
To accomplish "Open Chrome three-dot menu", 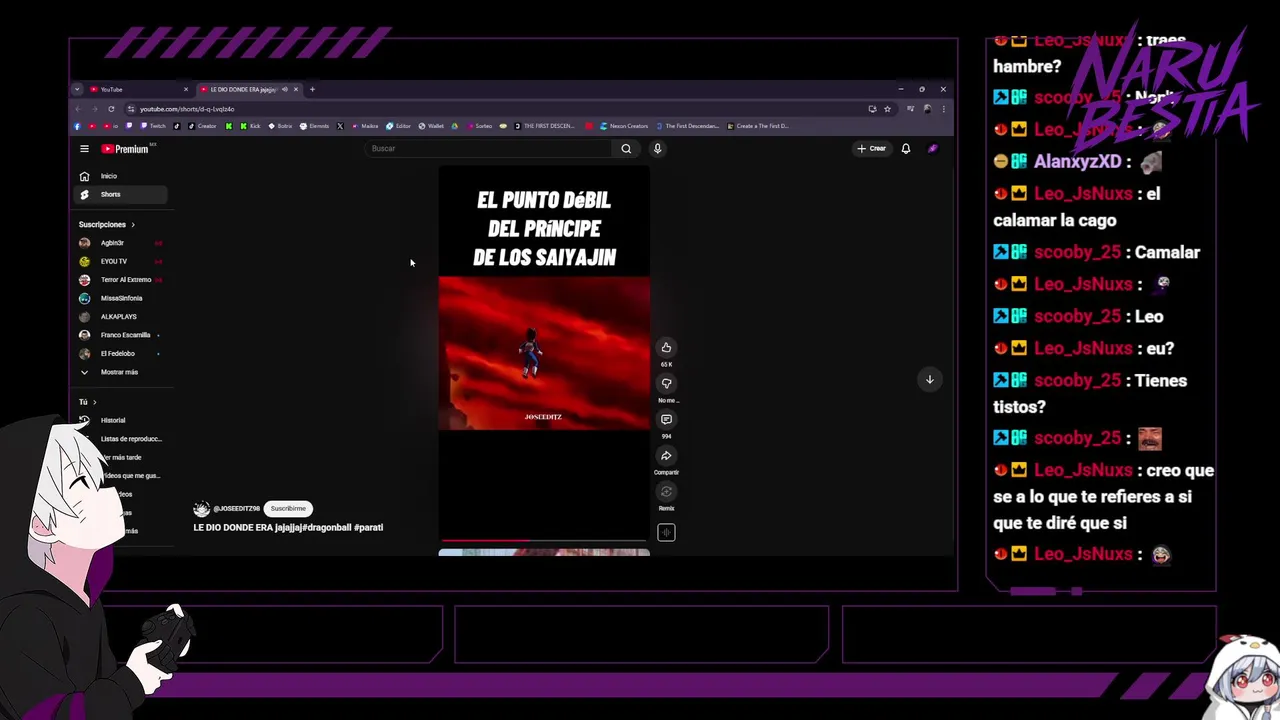I will 944,108.
